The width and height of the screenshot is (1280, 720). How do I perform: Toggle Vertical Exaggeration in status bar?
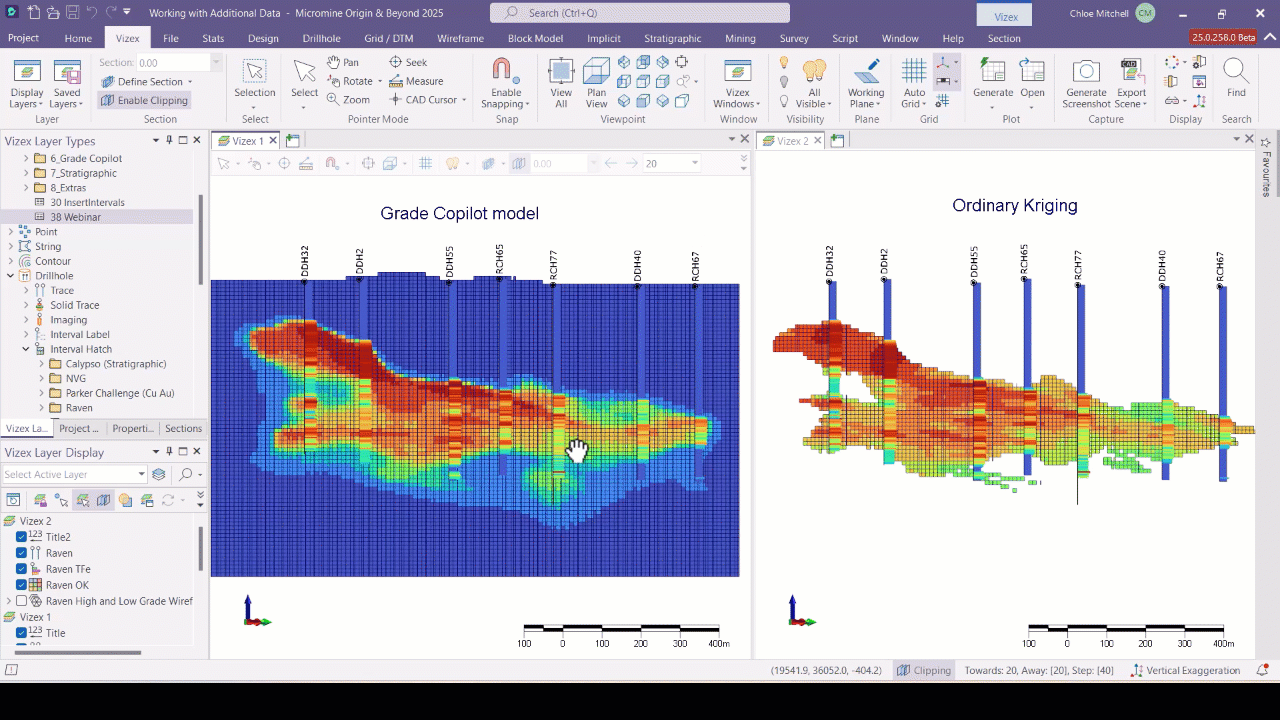click(1186, 670)
